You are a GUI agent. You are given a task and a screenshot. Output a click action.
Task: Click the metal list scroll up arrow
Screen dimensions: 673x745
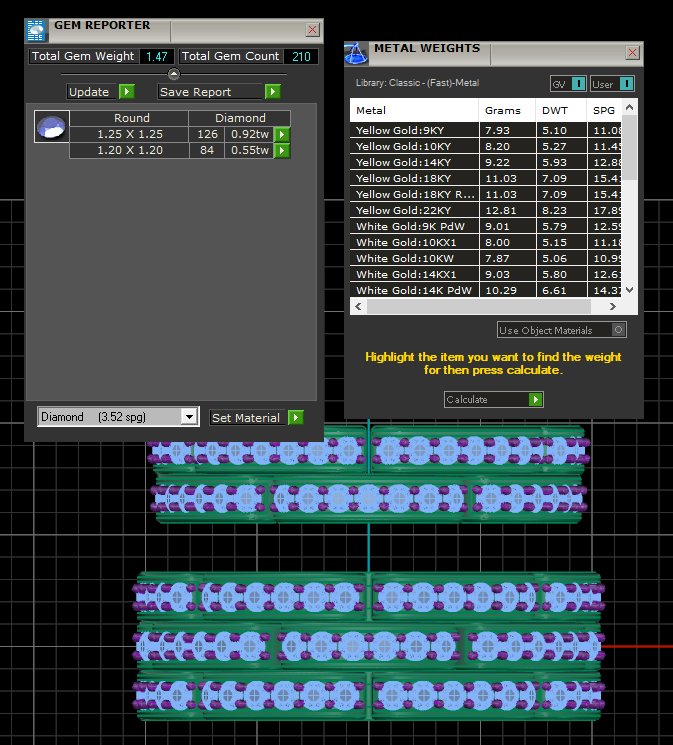click(630, 107)
